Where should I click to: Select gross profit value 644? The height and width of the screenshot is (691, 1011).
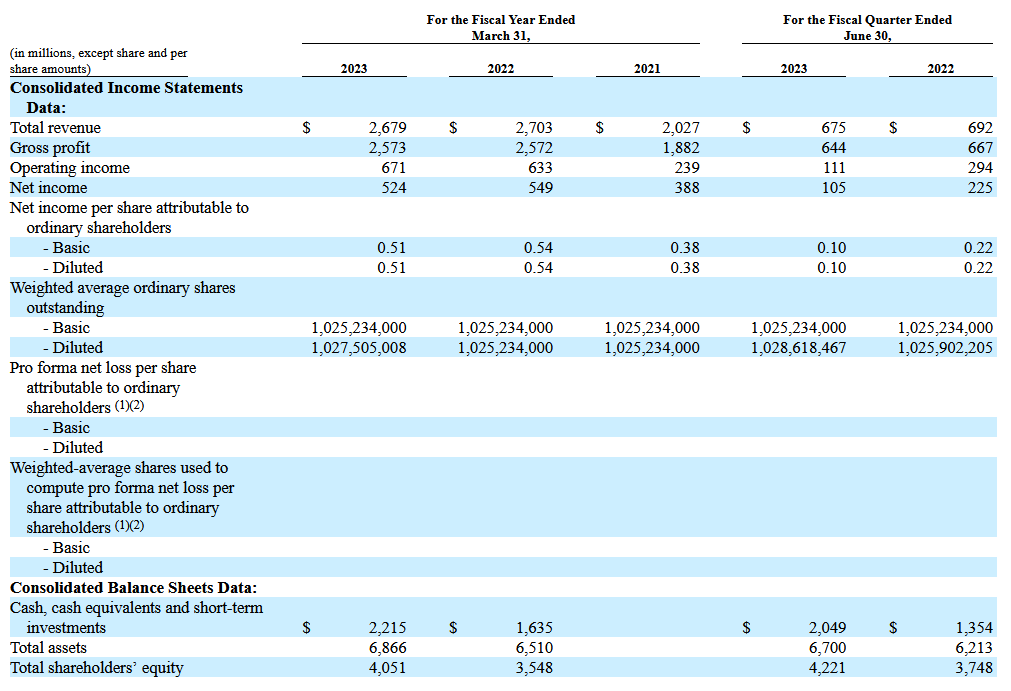(834, 148)
